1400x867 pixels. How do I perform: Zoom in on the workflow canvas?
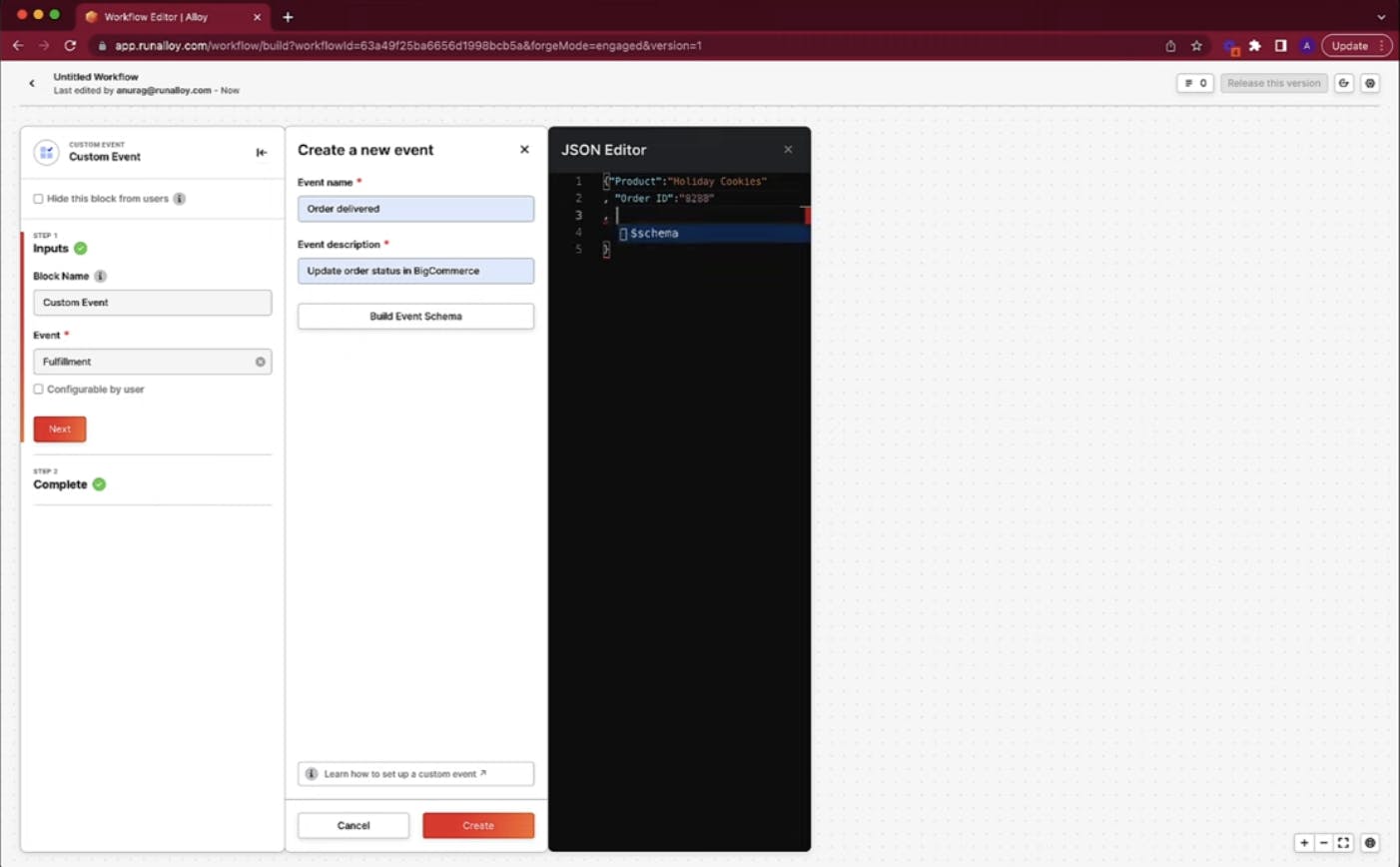[x=1304, y=843]
